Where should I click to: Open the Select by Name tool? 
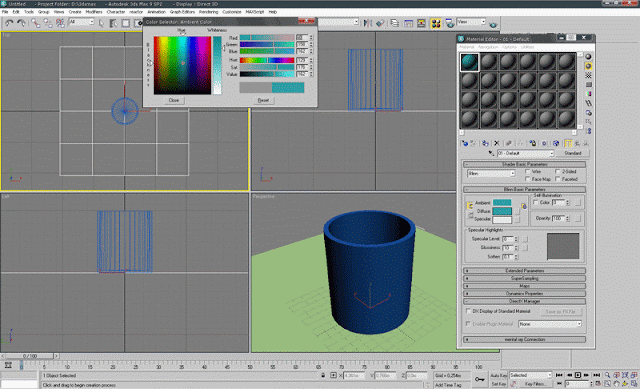(x=113, y=23)
